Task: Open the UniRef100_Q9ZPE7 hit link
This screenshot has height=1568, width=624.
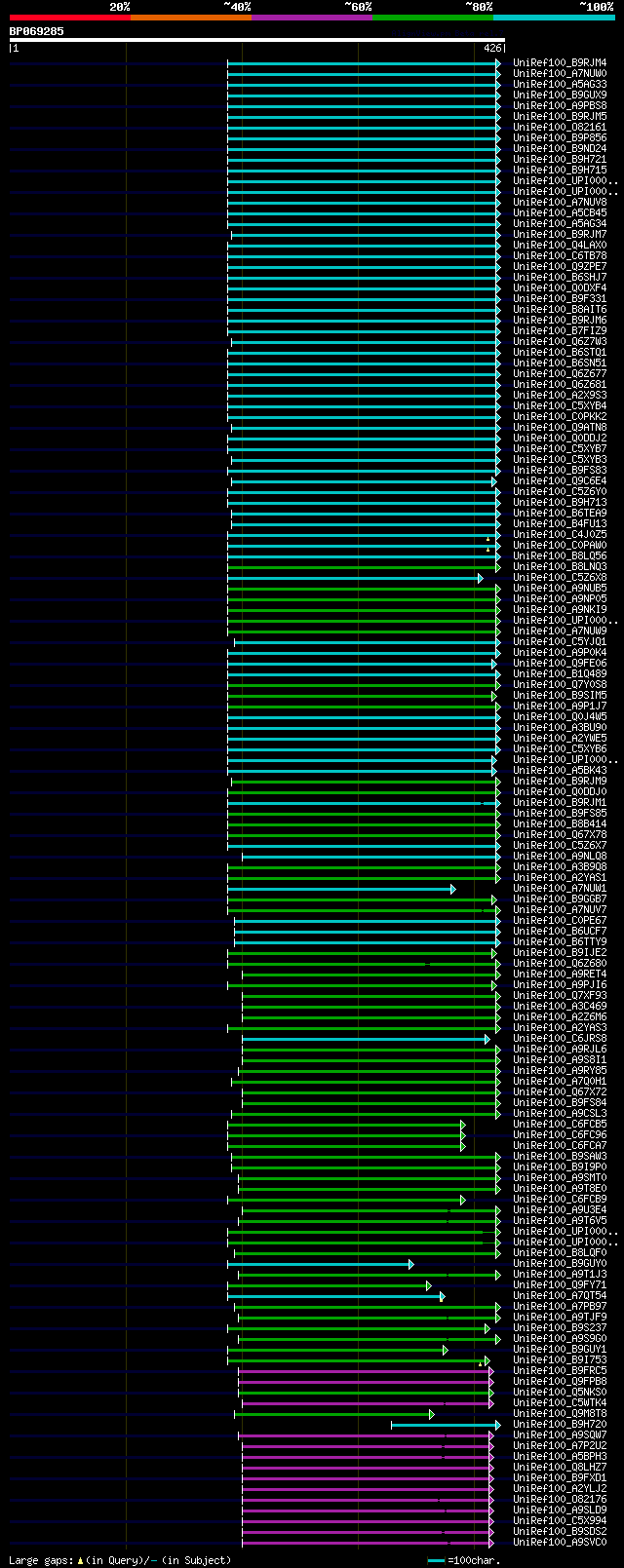Action: pyautogui.click(x=560, y=266)
